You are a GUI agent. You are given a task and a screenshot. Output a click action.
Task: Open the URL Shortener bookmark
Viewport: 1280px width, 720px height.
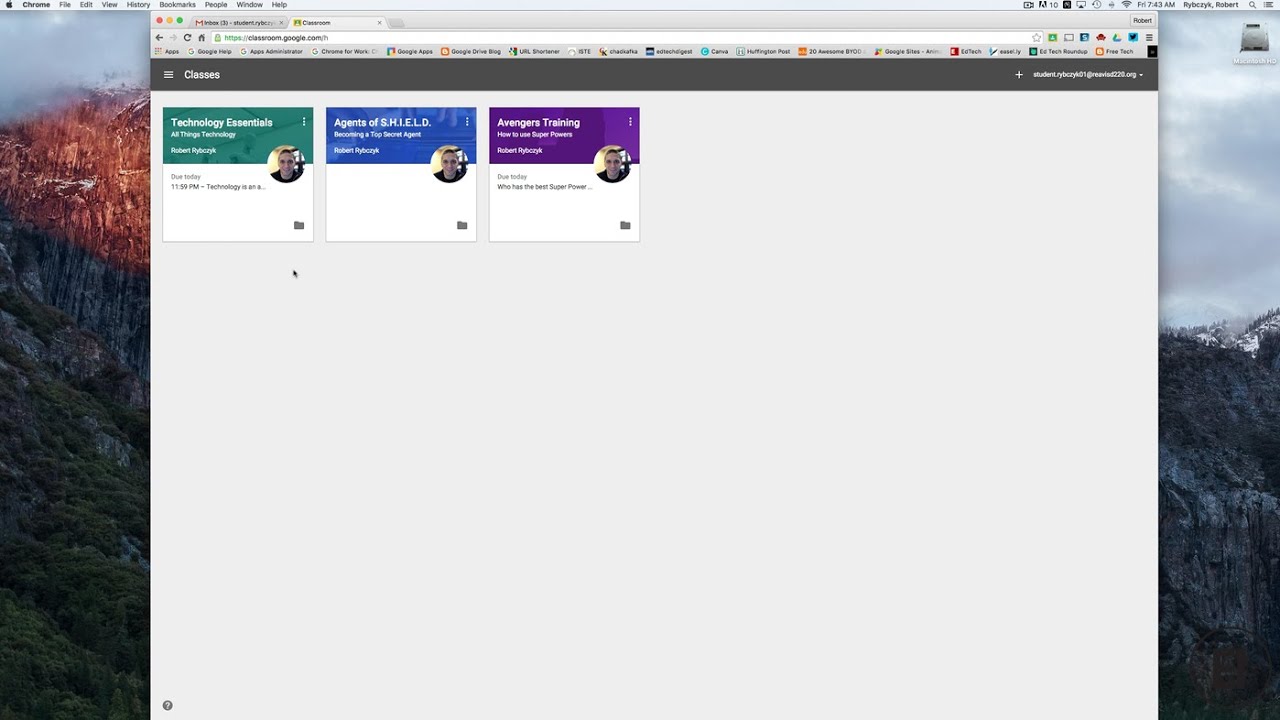pyautogui.click(x=534, y=51)
